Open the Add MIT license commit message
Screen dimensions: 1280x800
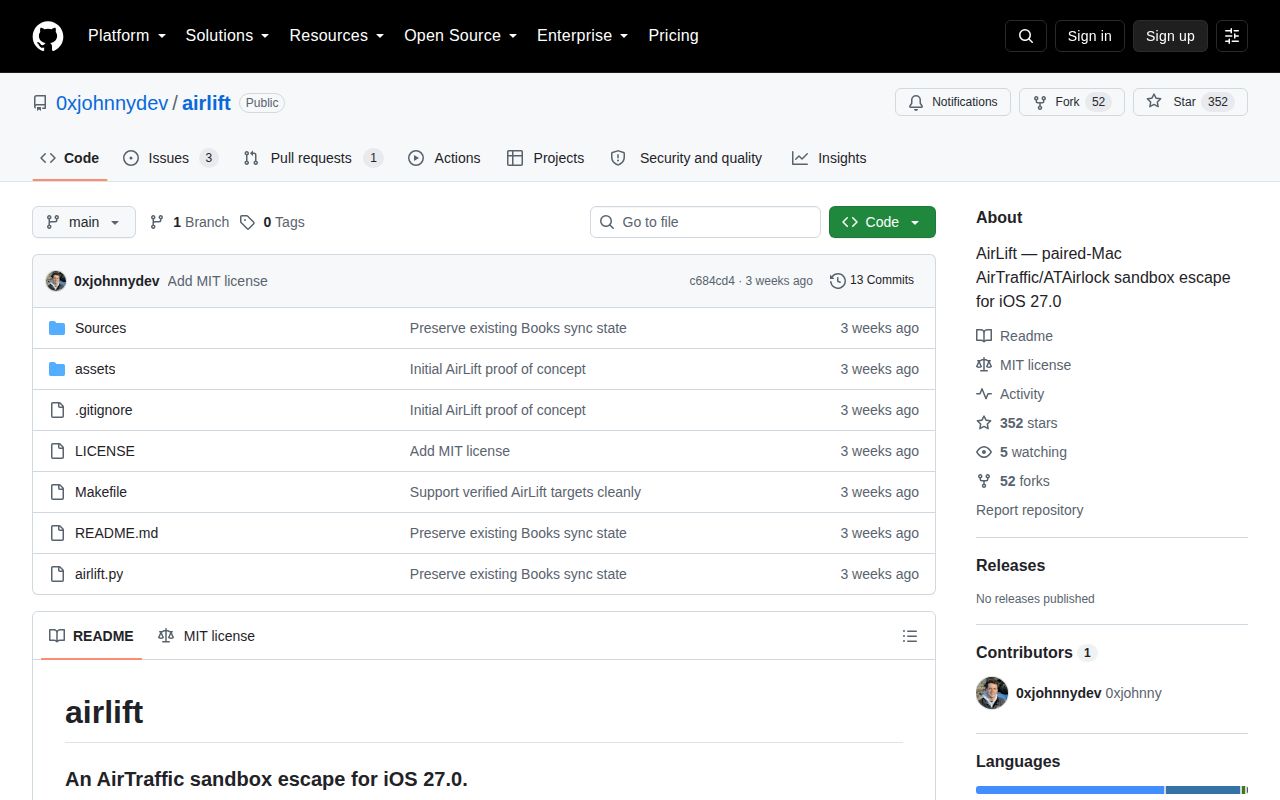tap(218, 281)
